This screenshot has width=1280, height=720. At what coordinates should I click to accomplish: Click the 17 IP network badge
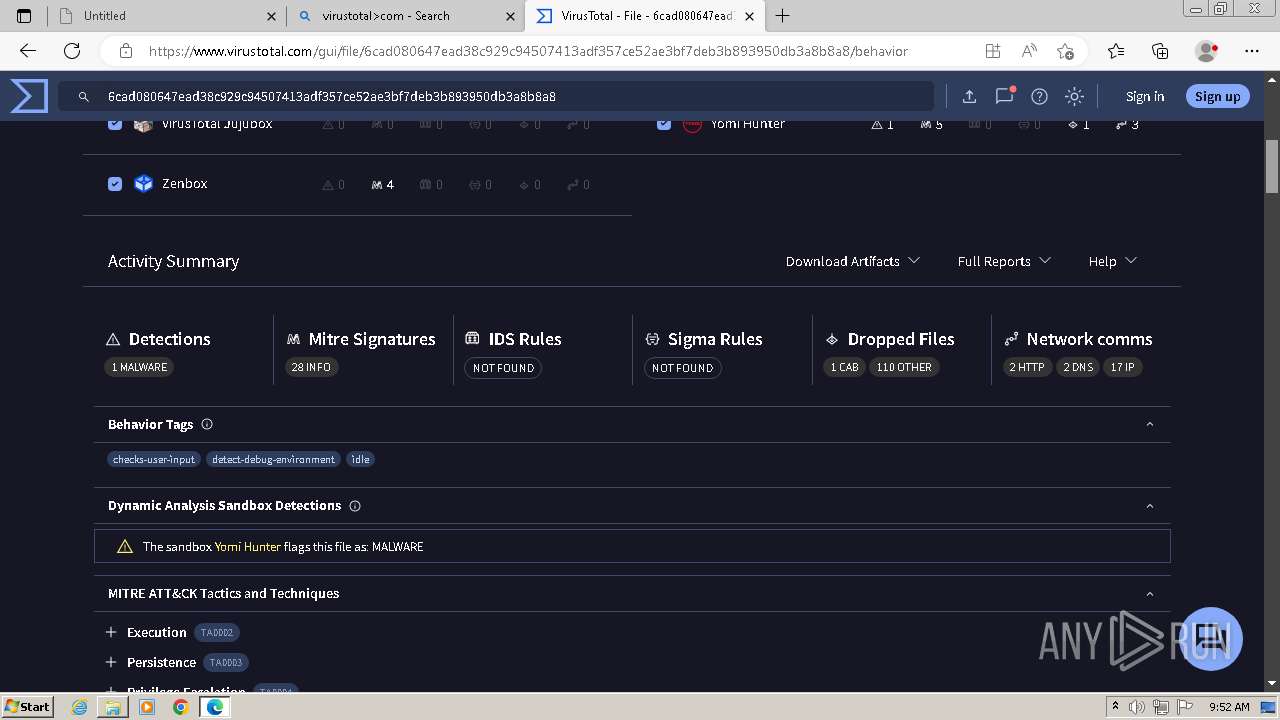pyautogui.click(x=1122, y=367)
